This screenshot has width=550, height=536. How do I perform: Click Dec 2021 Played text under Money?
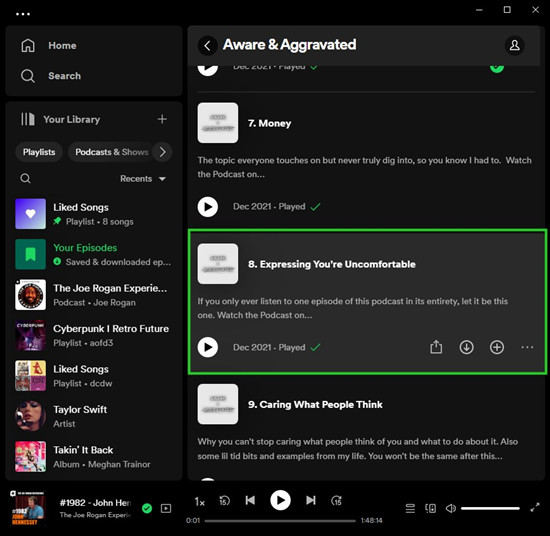(x=269, y=207)
